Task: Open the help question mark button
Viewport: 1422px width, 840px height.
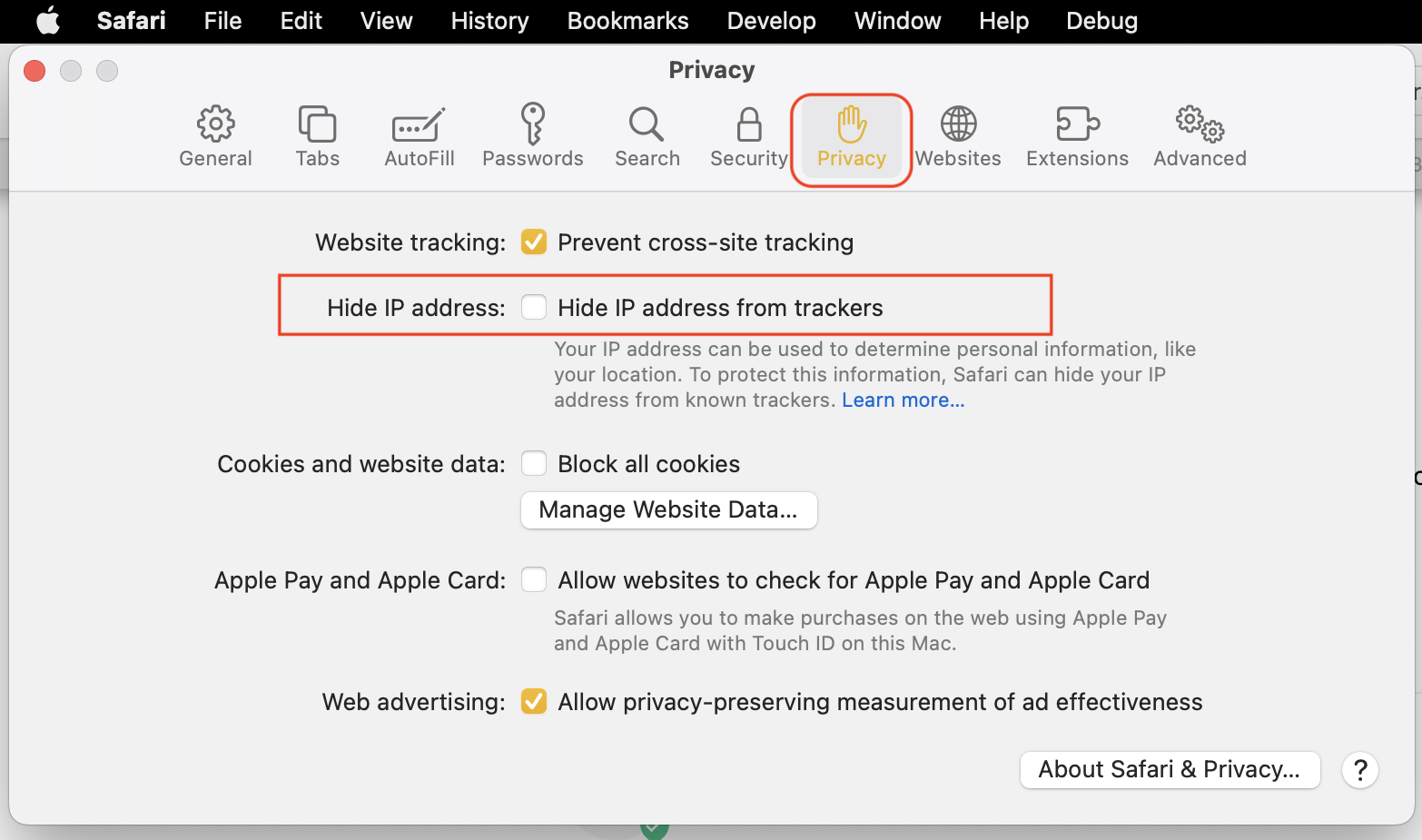Action: click(1360, 770)
